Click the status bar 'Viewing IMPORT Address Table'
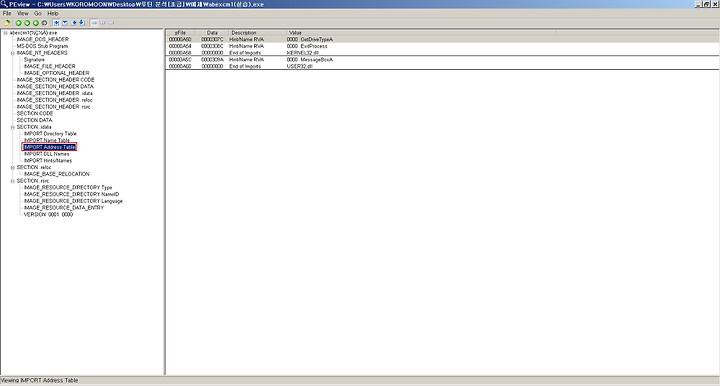Viewport: 720px width, 386px height. (x=39, y=380)
